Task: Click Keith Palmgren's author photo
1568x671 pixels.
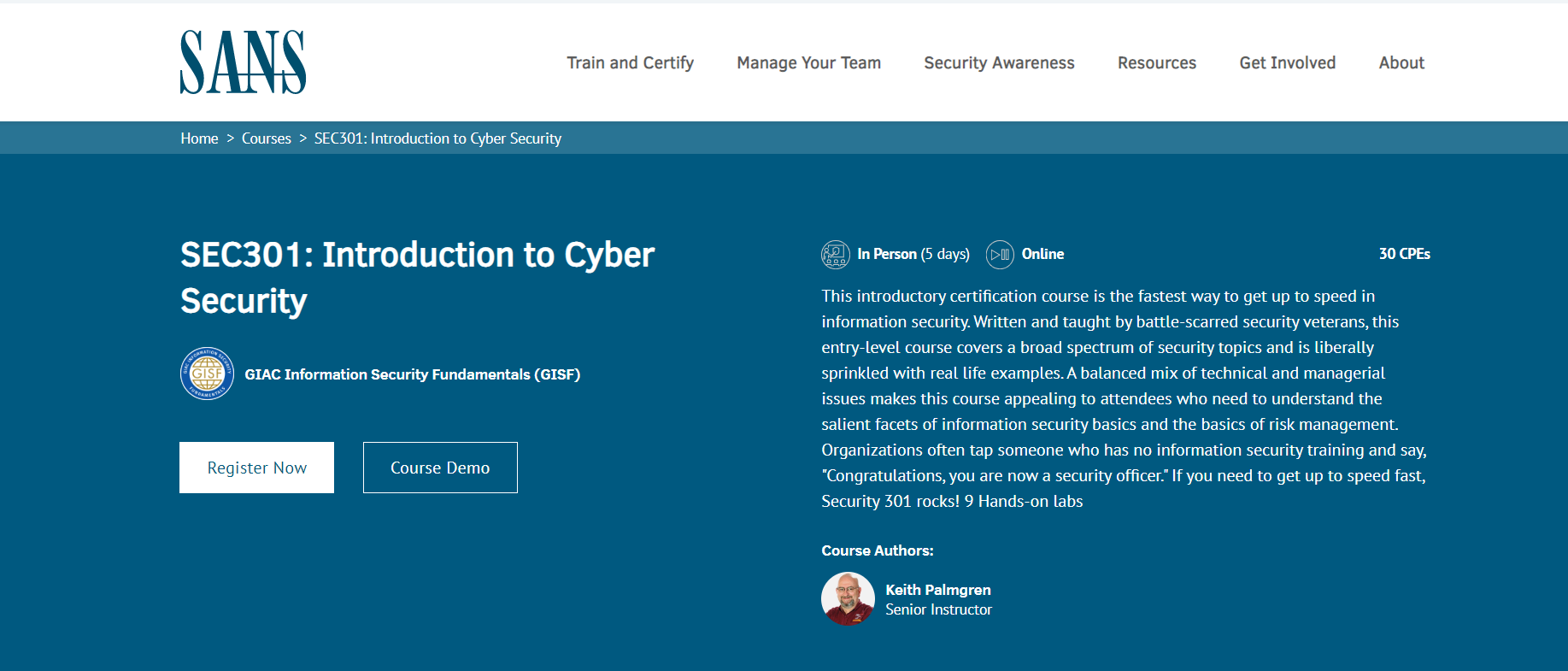Action: pyautogui.click(x=848, y=598)
